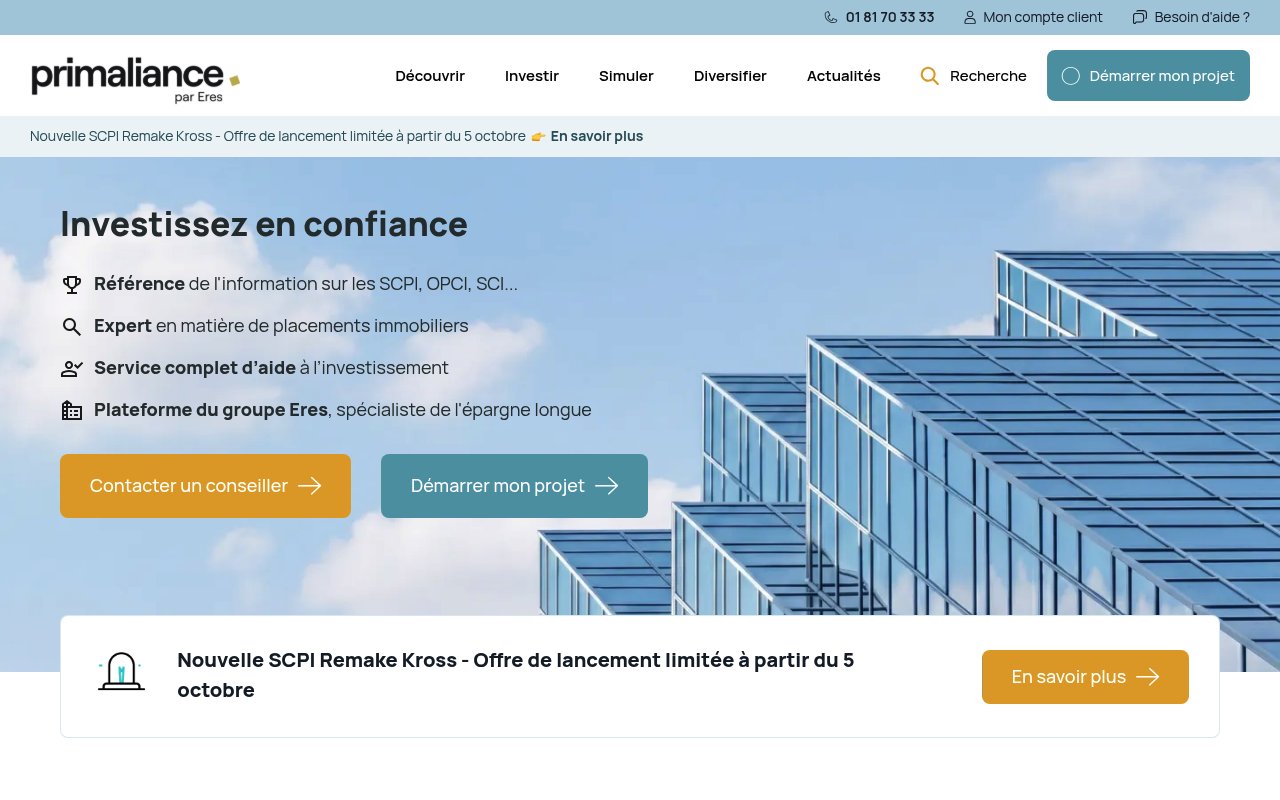1280x800 pixels.
Task: Open the Actualités menu
Action: 844,76
